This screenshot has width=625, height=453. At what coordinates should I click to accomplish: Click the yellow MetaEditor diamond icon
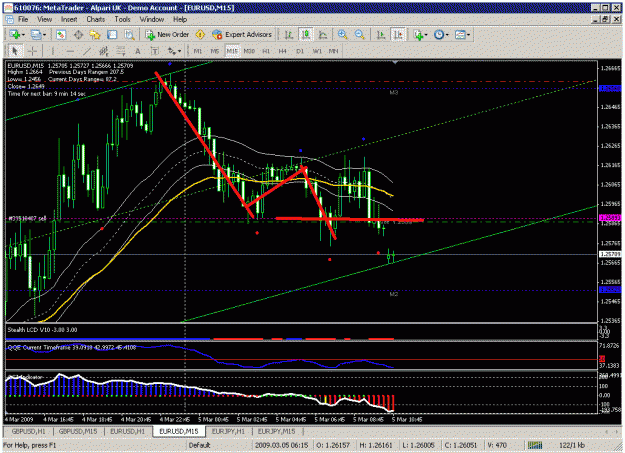tap(200, 35)
